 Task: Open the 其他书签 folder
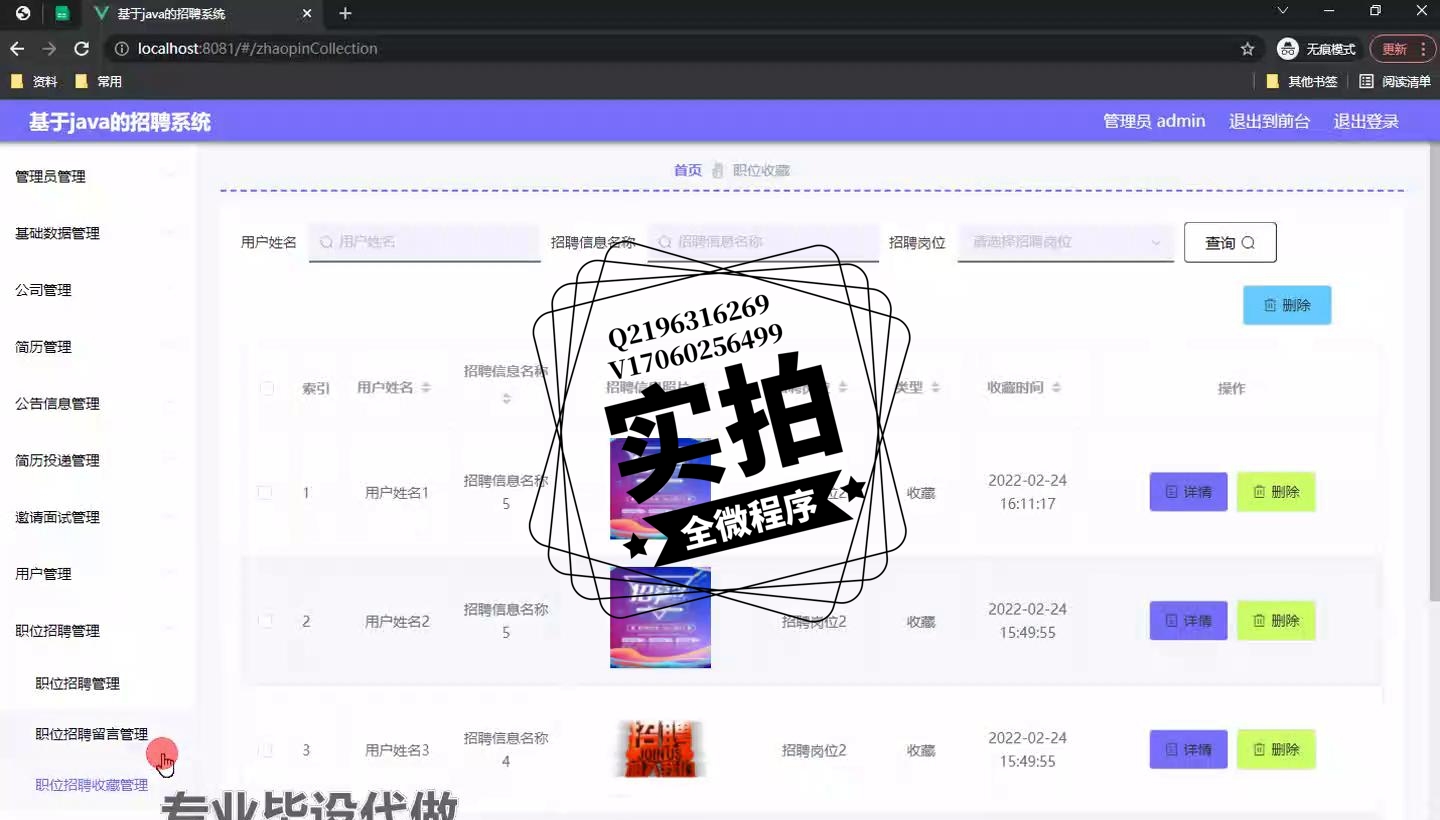tap(1301, 81)
